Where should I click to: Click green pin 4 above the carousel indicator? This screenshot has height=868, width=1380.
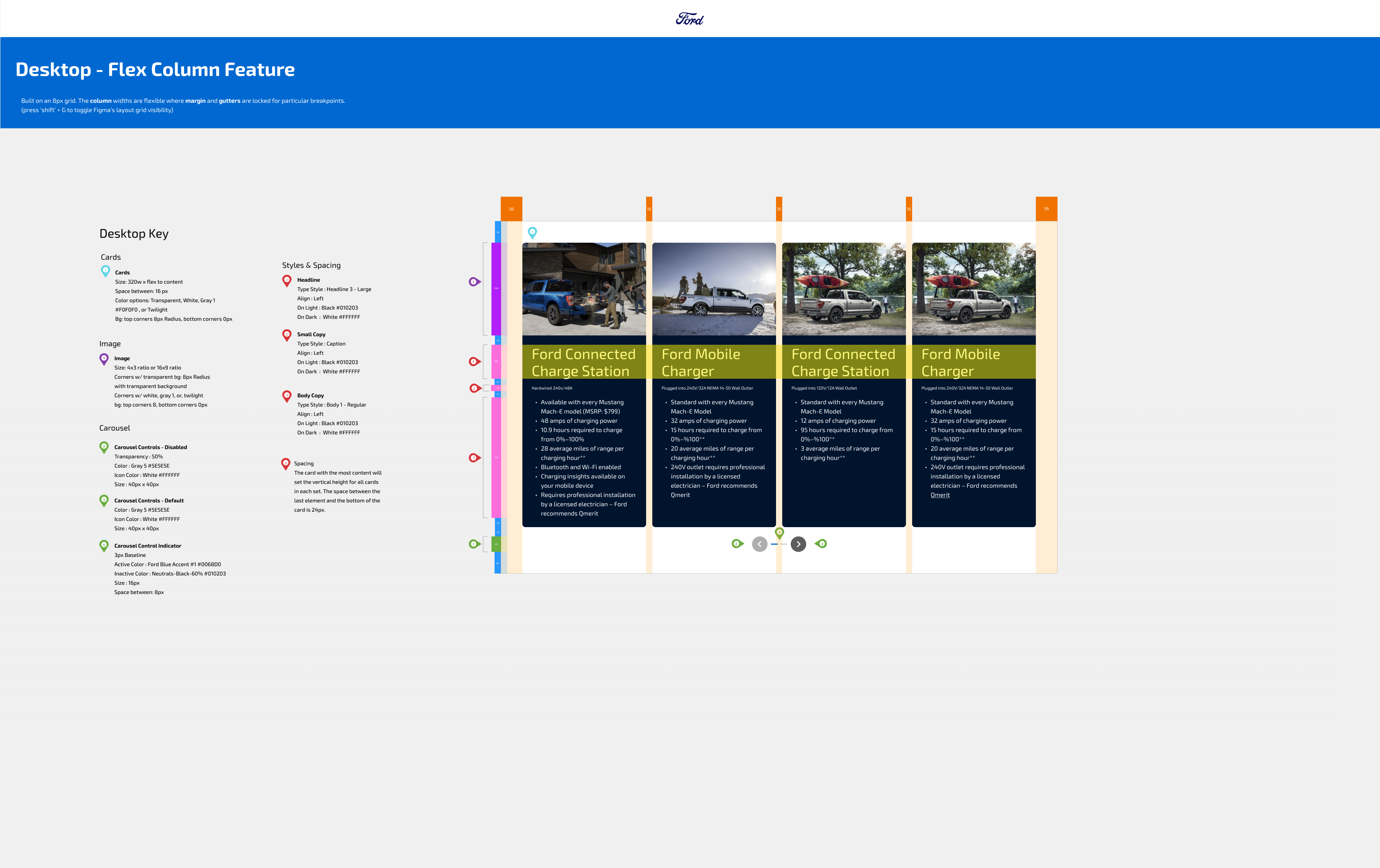coord(780,533)
